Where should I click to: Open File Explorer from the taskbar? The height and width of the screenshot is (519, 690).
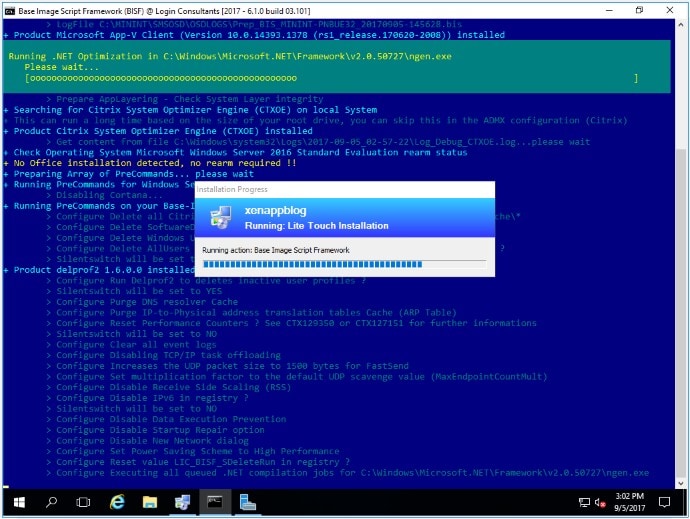pos(150,502)
